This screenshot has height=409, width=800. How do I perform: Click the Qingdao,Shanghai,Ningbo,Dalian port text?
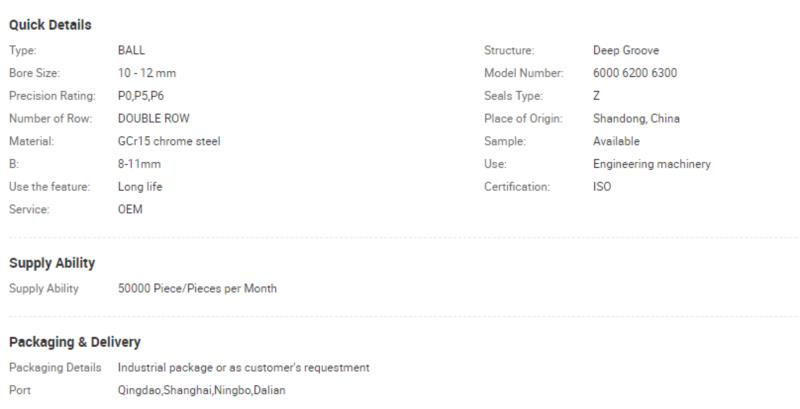[x=202, y=391]
